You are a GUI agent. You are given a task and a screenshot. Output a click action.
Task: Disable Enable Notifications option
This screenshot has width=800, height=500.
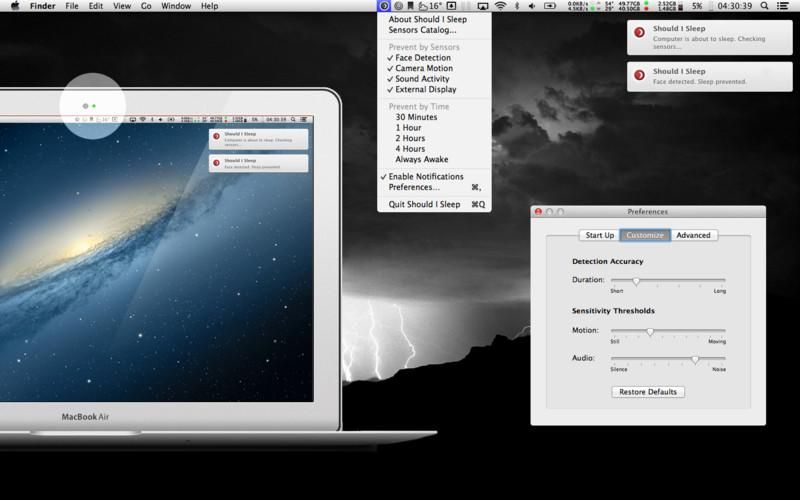point(426,177)
